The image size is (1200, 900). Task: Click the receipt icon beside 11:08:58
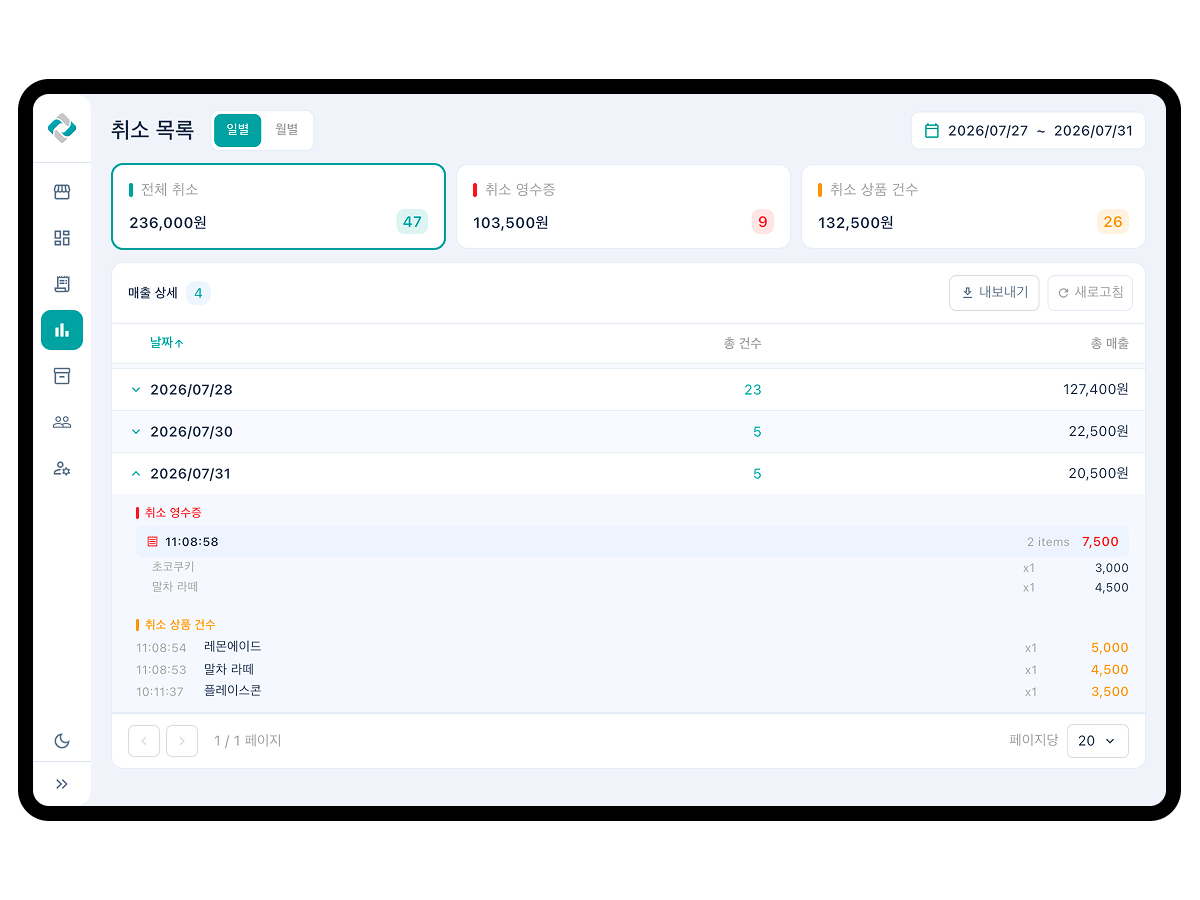[152, 542]
